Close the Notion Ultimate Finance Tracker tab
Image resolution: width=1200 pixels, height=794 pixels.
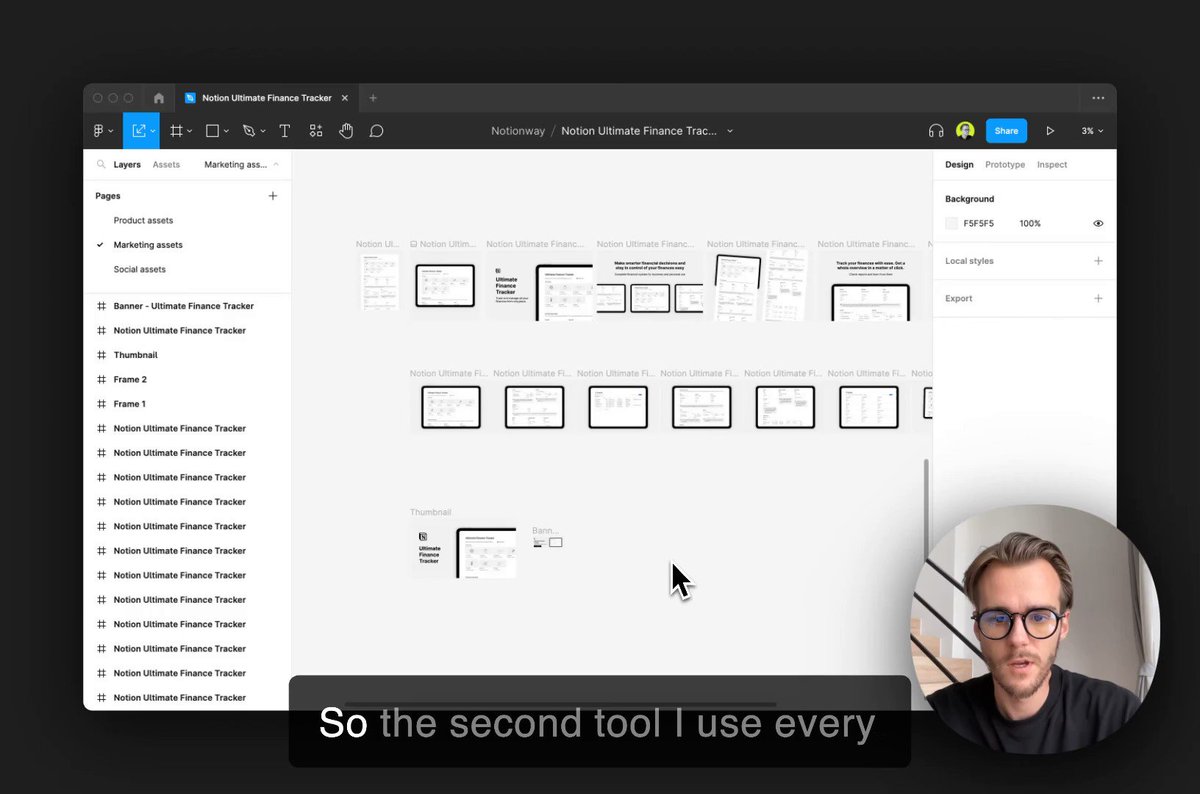click(x=344, y=98)
